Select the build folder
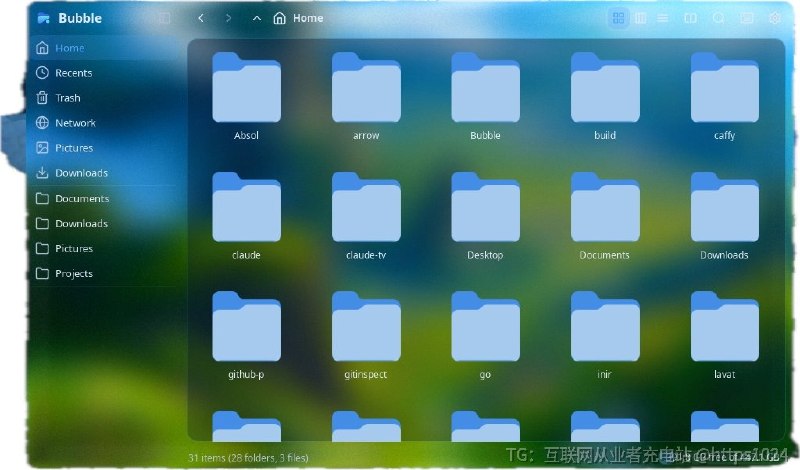 point(605,96)
